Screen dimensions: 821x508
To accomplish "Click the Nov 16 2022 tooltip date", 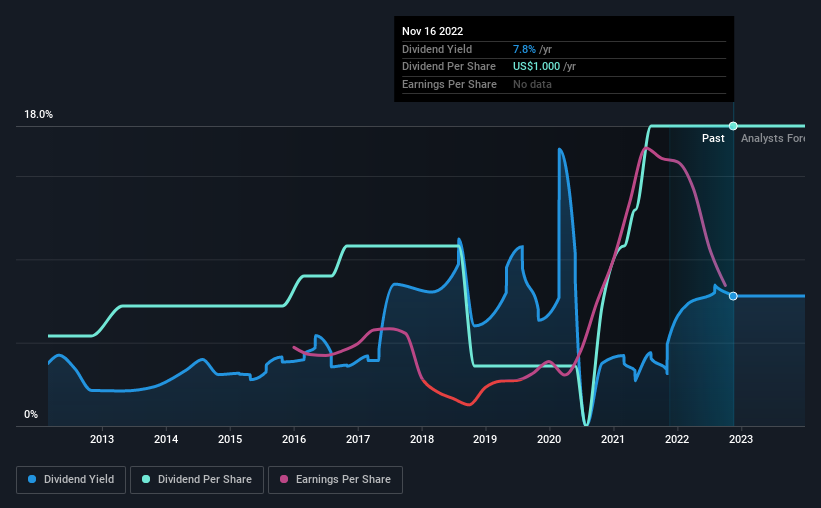I will click(x=433, y=31).
